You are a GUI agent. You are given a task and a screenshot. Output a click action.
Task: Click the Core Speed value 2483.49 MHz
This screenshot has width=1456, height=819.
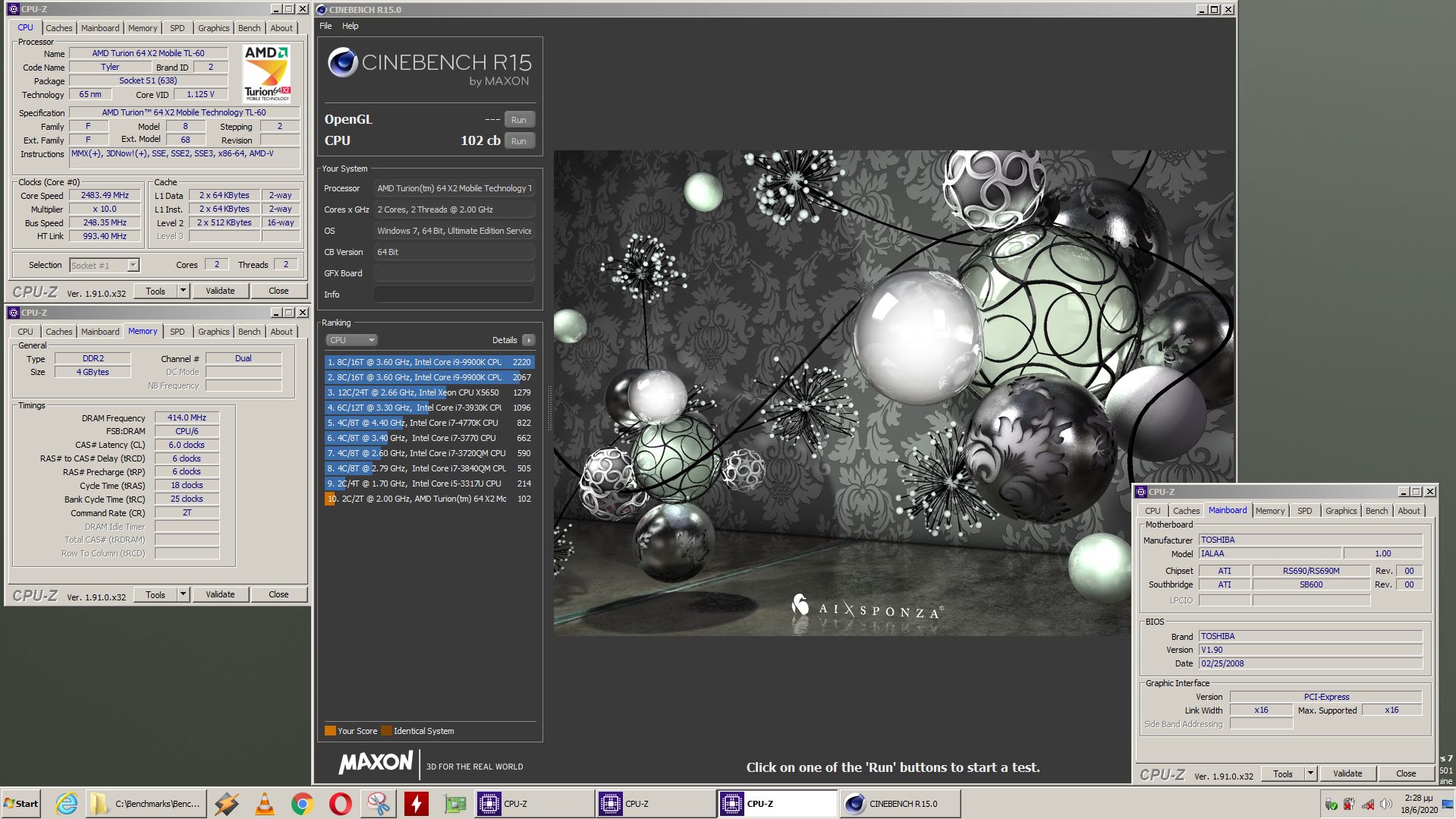coord(105,195)
